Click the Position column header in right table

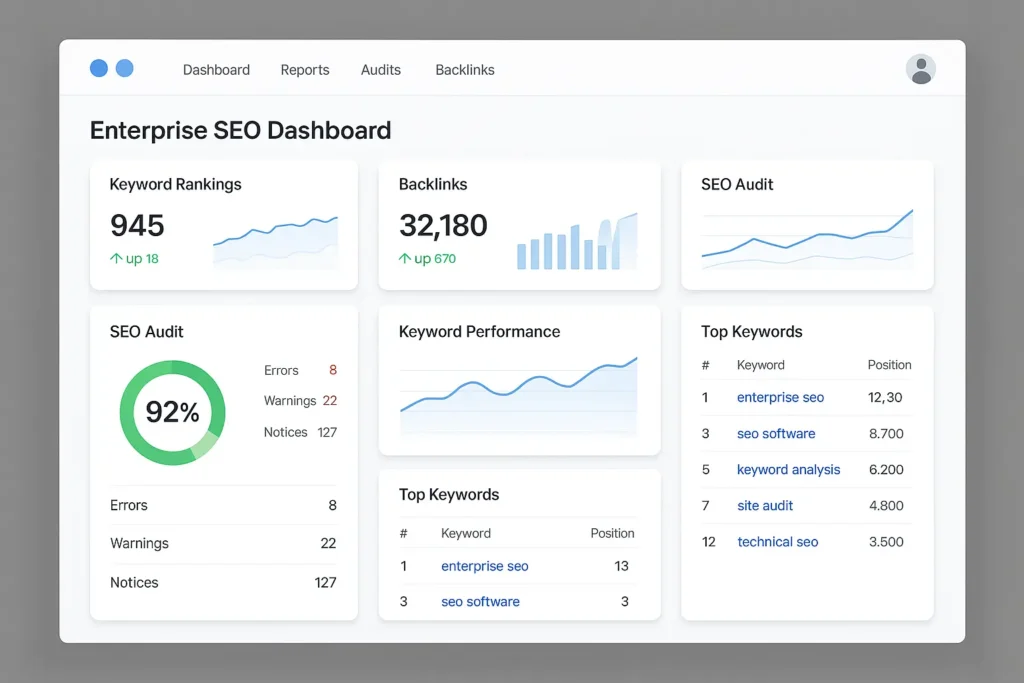click(x=889, y=365)
